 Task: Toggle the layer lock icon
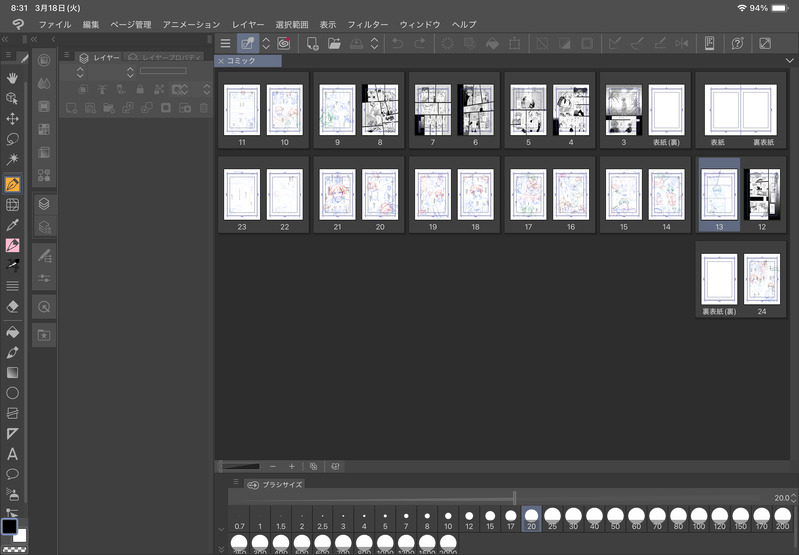[x=140, y=89]
